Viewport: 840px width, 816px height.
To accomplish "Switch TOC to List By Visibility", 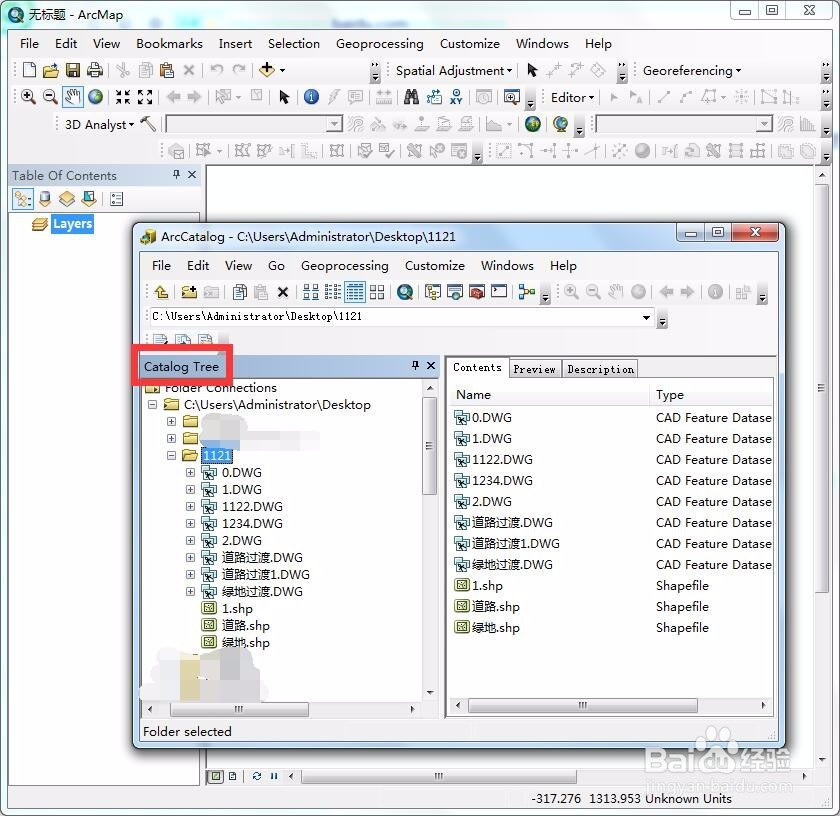I will pos(66,199).
